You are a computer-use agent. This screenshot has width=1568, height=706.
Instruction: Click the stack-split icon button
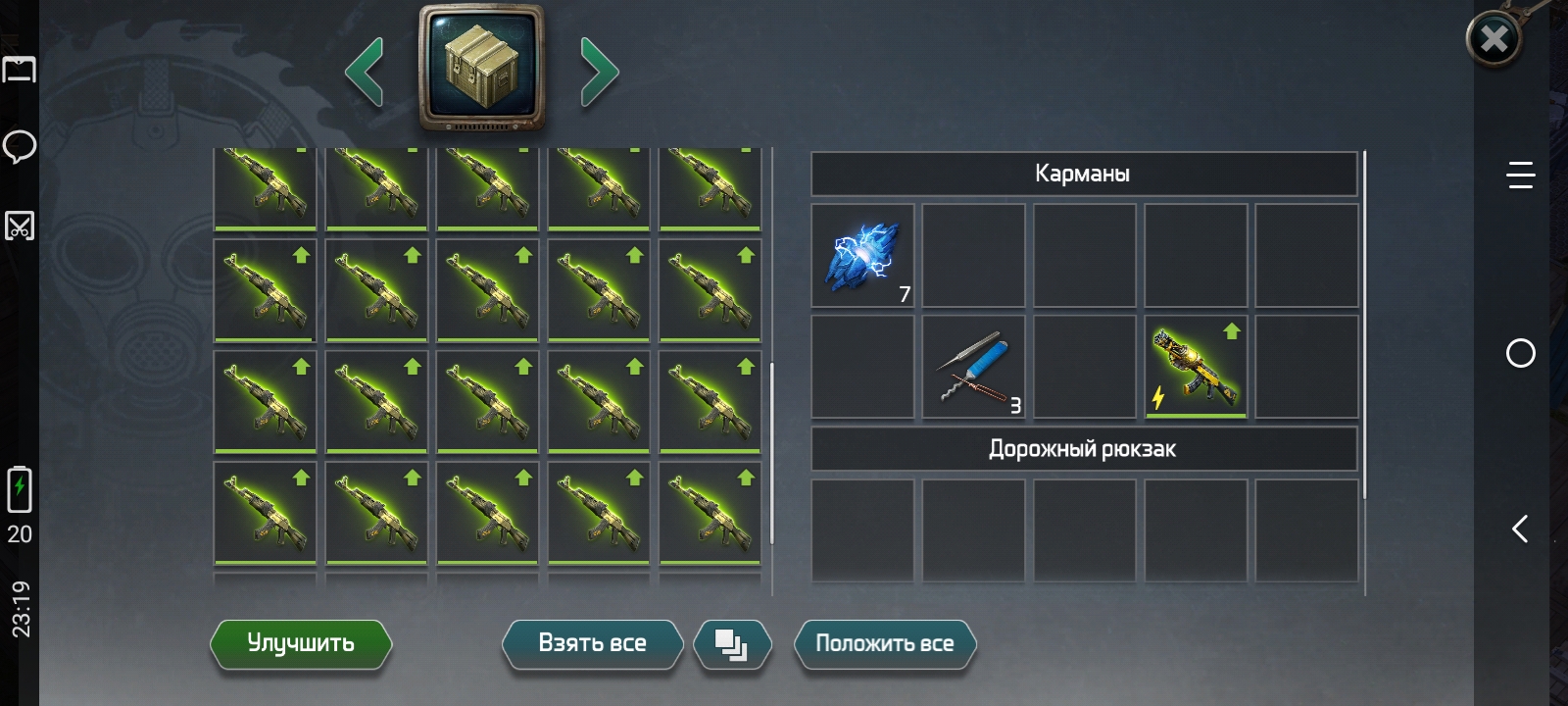pyautogui.click(x=732, y=644)
